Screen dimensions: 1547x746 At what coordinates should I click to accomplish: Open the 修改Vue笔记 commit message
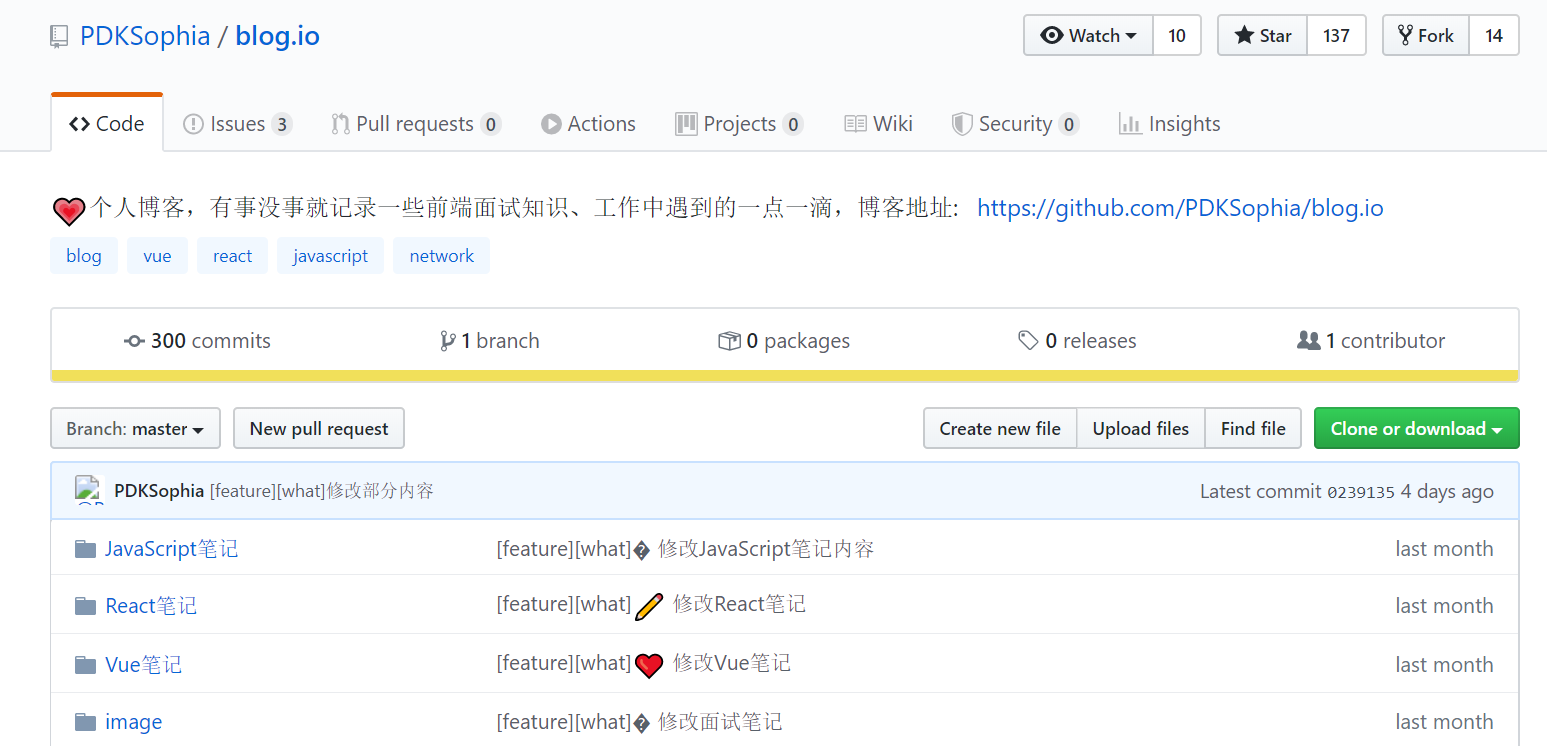point(644,664)
